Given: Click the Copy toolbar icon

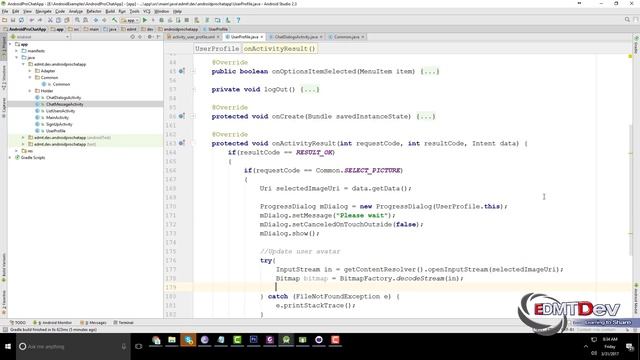Looking at the screenshot, I should (58, 20).
